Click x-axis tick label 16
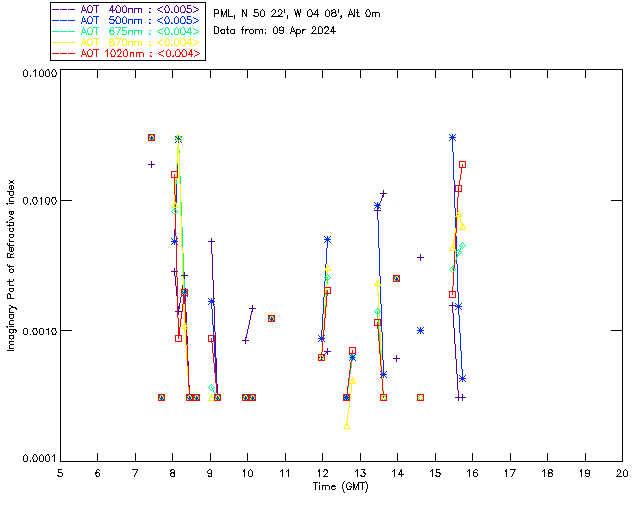The height and width of the screenshot is (512, 640). [472, 473]
